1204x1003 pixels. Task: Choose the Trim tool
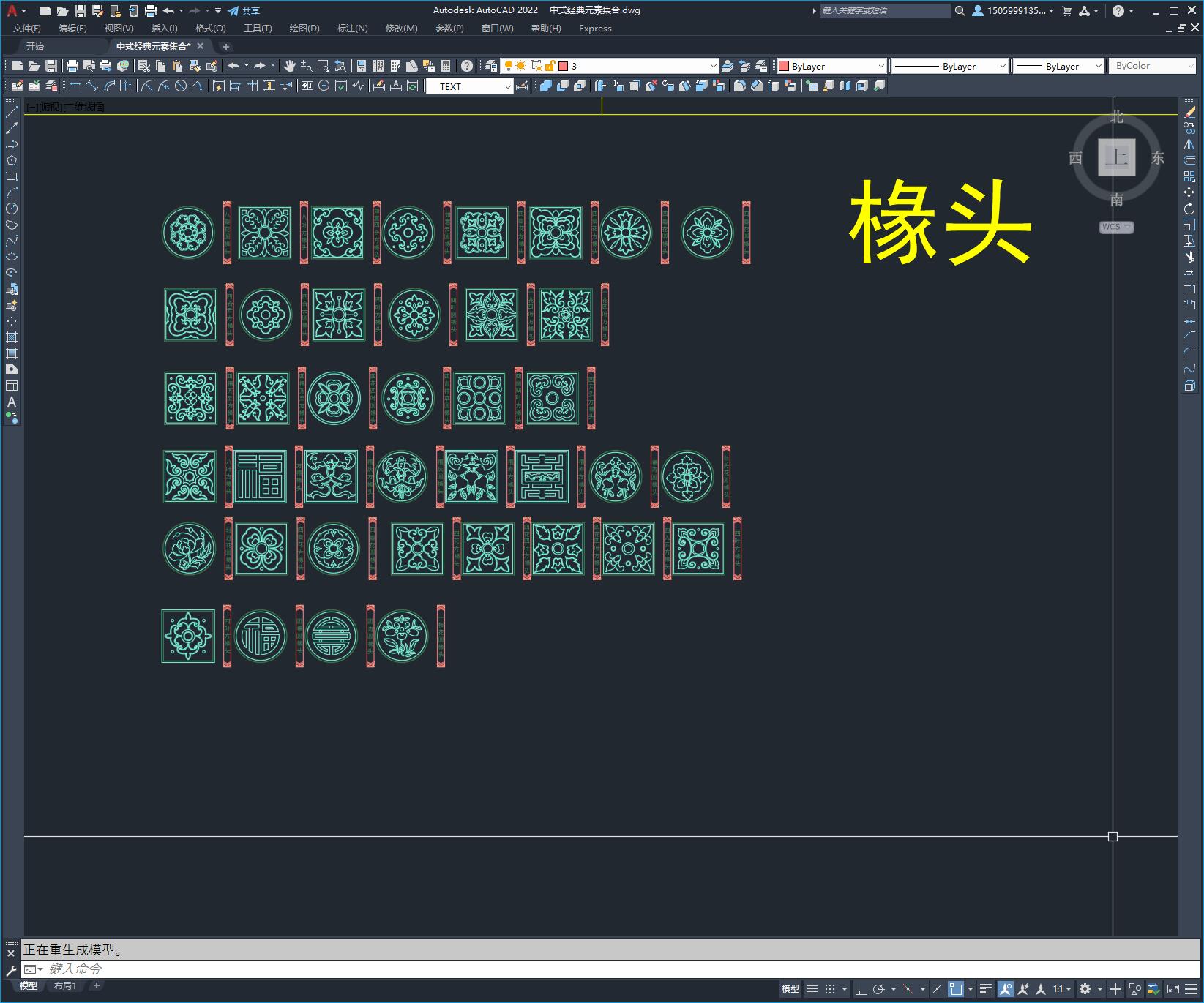[1189, 257]
